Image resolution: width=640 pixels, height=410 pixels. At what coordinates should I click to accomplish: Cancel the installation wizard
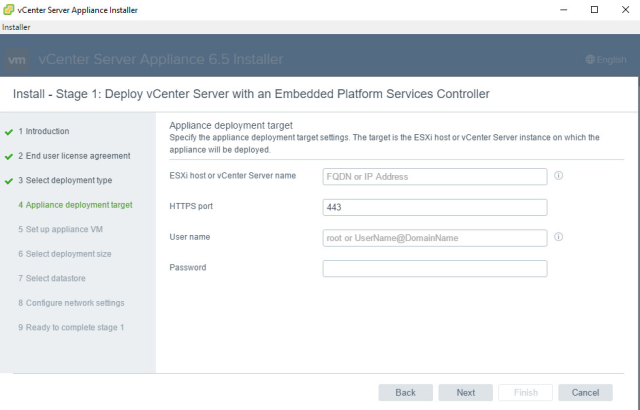pyautogui.click(x=585, y=392)
